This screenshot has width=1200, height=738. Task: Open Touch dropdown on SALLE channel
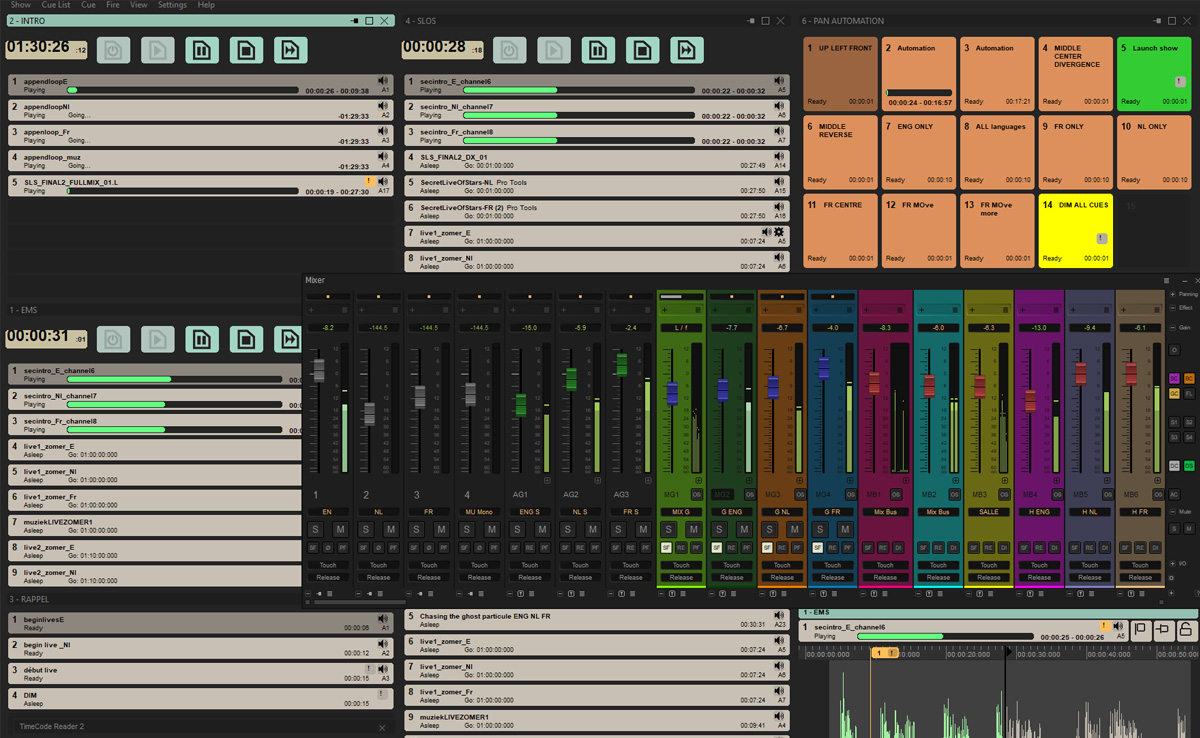tap(989, 565)
